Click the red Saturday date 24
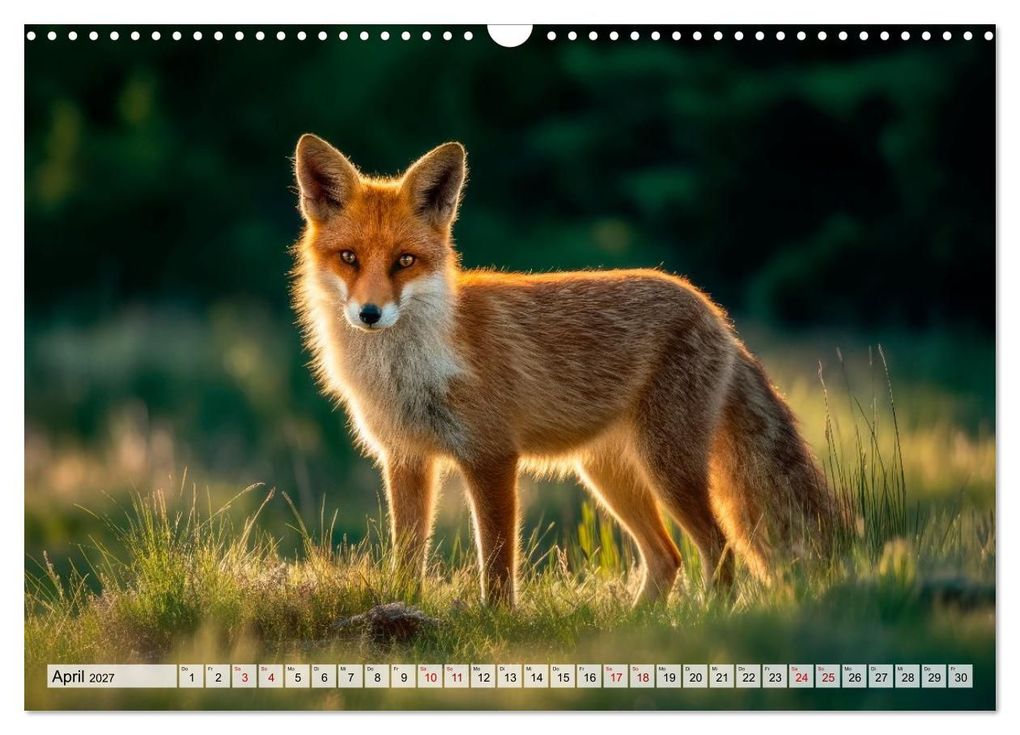This screenshot has width=1020, height=735. point(802,676)
